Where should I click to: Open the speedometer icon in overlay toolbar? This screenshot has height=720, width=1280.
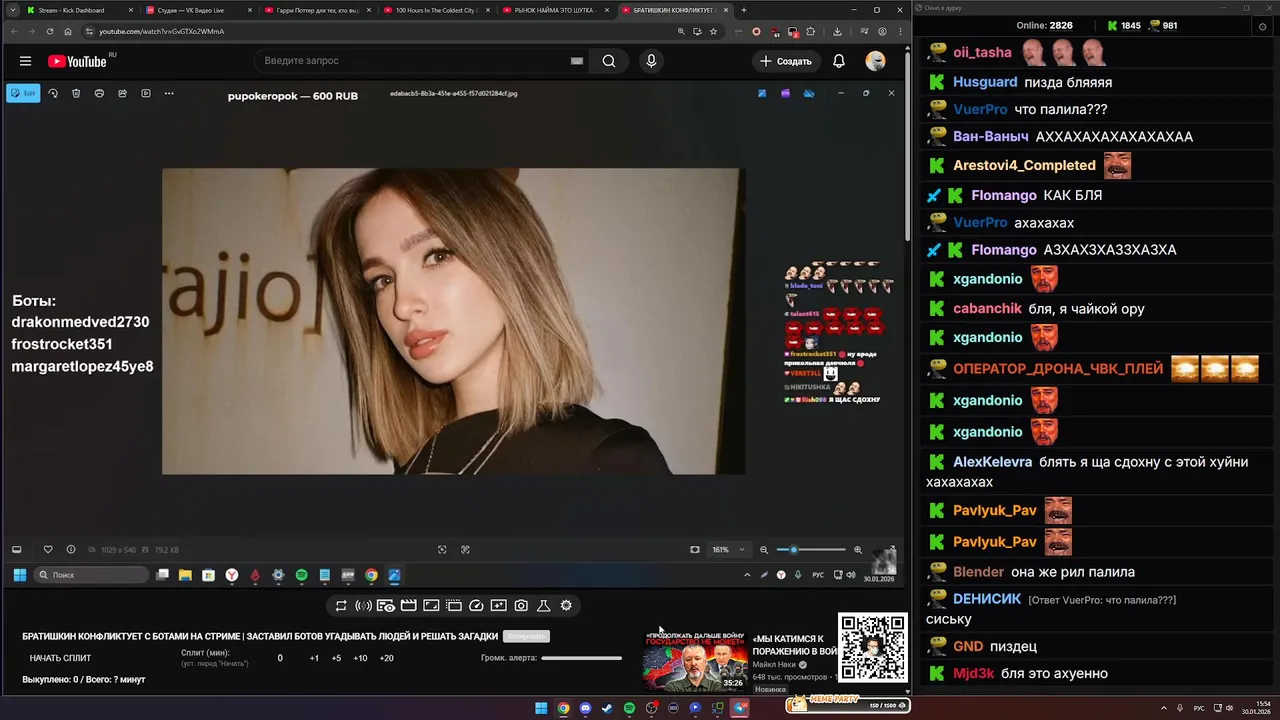click(x=476, y=605)
